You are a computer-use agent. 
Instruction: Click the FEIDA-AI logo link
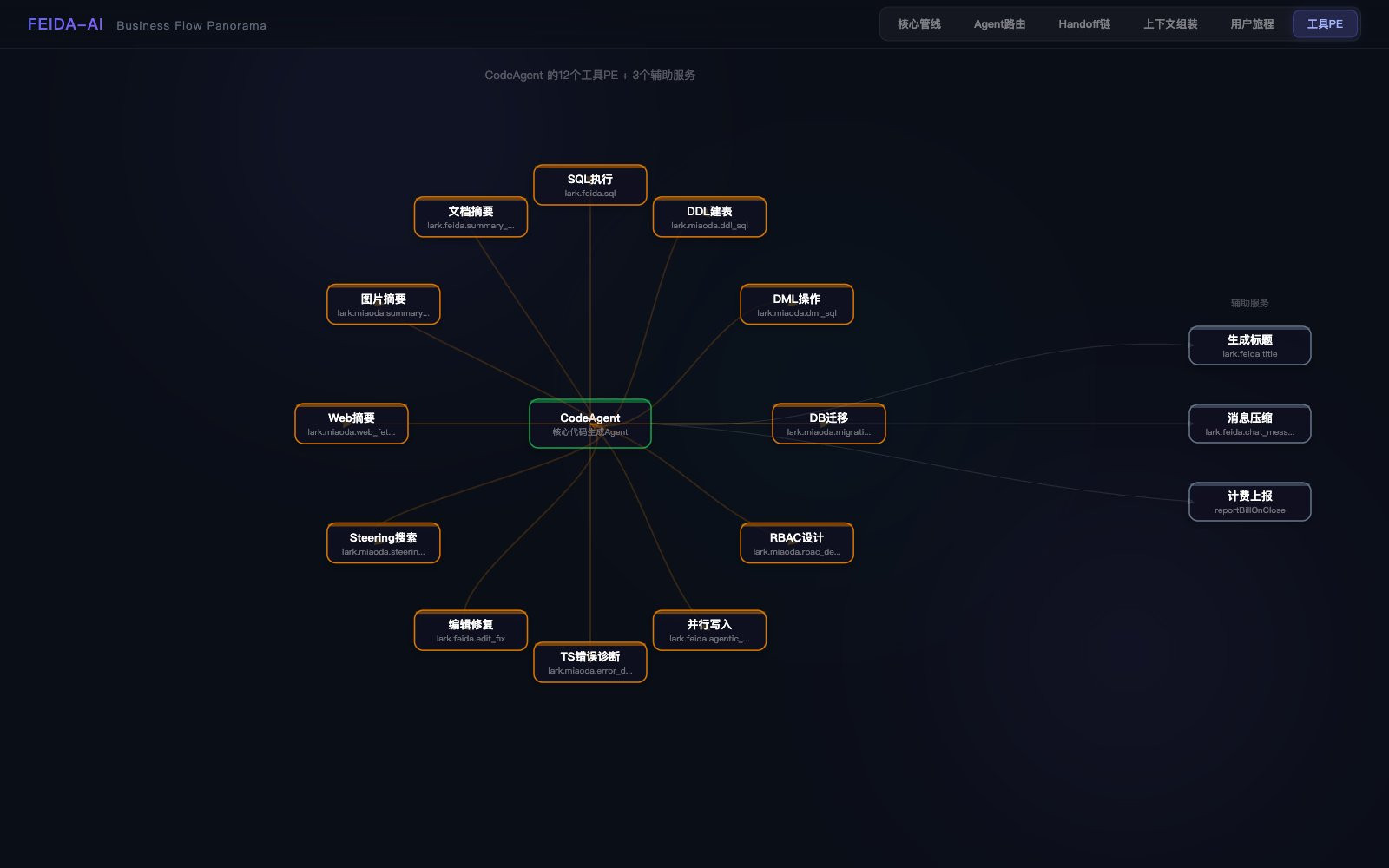coord(65,24)
